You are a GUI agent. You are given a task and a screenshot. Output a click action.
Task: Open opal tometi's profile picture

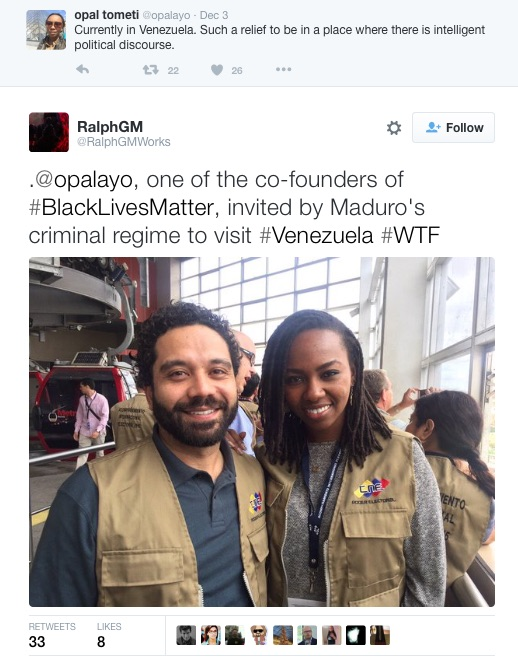[46, 30]
